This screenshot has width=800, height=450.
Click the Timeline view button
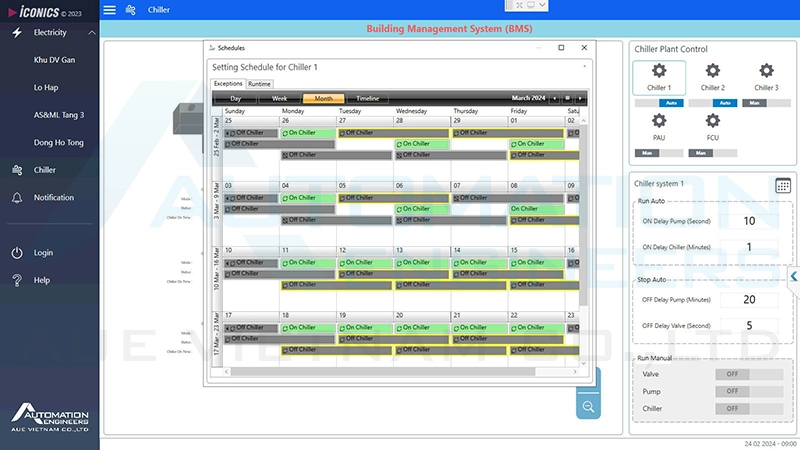tap(367, 99)
